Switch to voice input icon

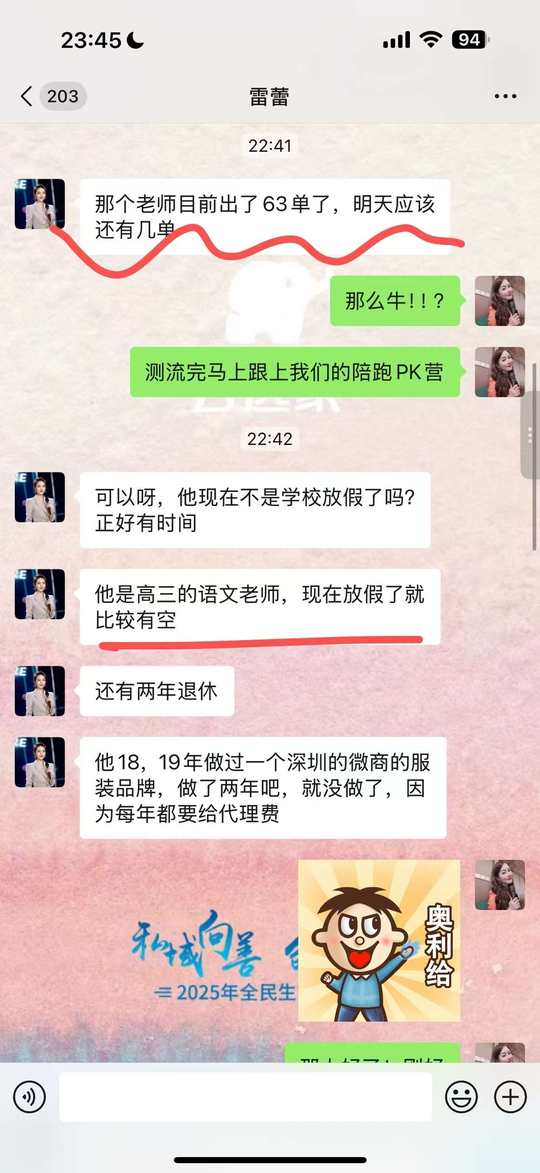pyautogui.click(x=29, y=1097)
